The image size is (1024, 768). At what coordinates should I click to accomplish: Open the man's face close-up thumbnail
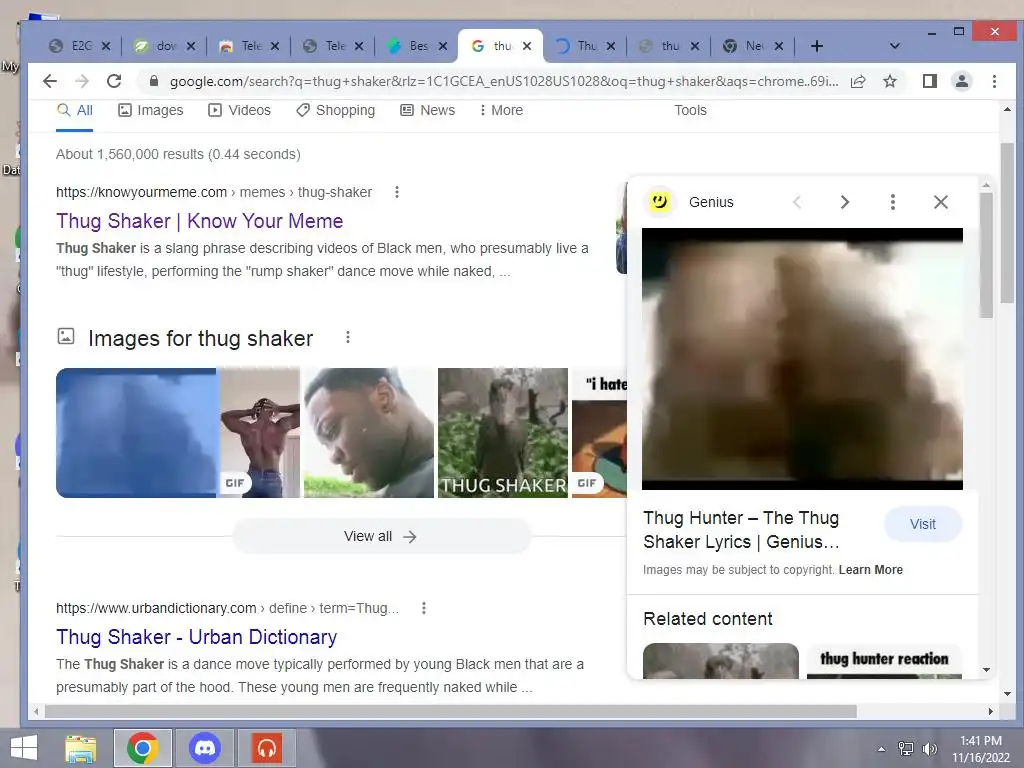(x=369, y=432)
